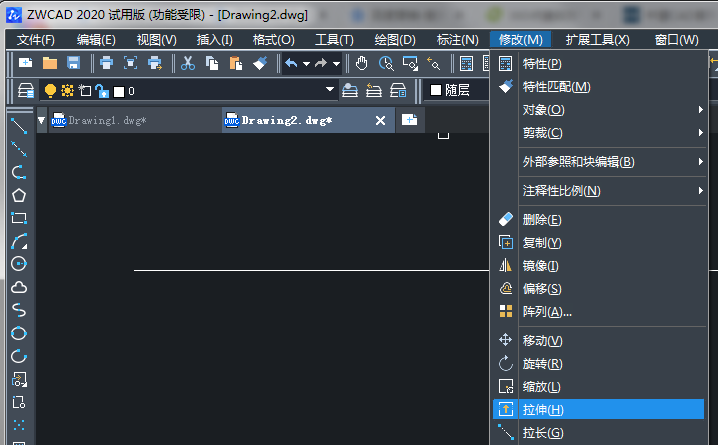Click the Save floppy disk icon
Viewport: 718px width, 445px height.
tap(73, 63)
